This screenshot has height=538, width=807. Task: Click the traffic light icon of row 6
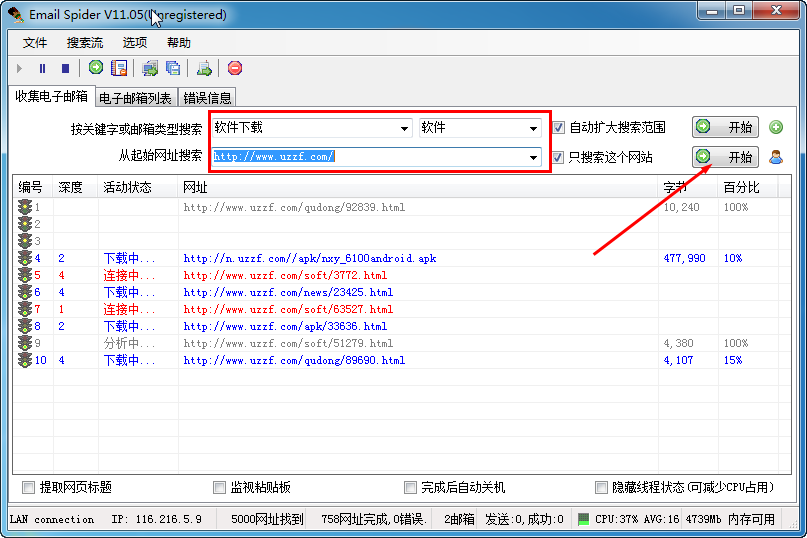[25, 292]
